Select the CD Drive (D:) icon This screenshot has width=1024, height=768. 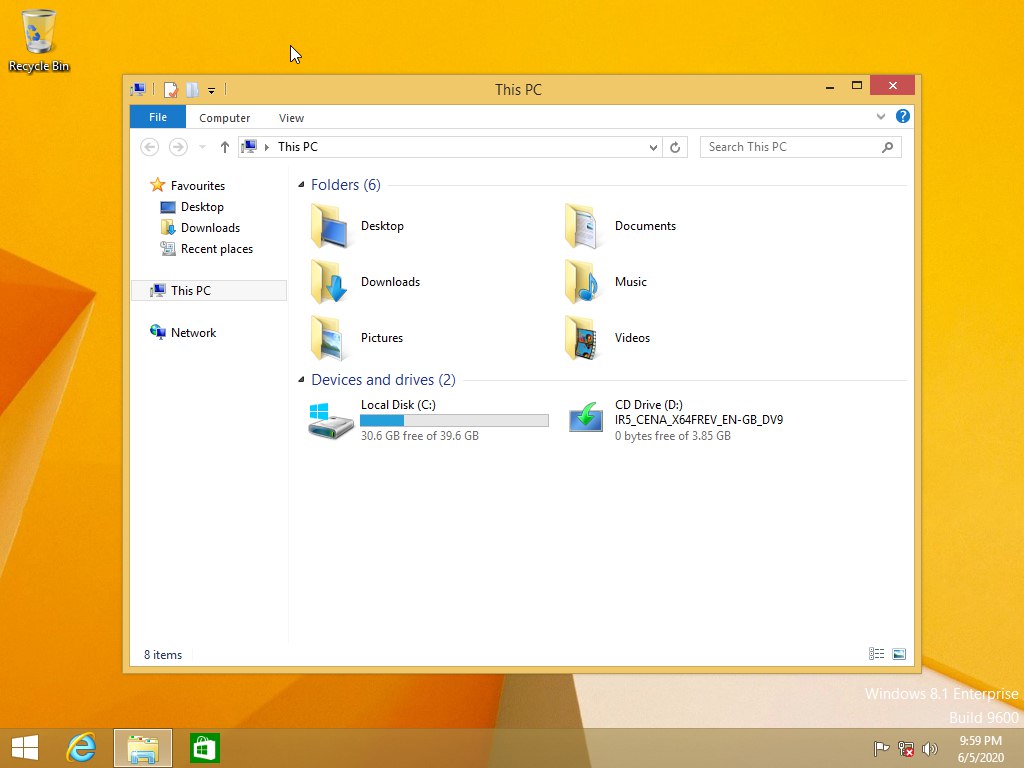[585, 417]
